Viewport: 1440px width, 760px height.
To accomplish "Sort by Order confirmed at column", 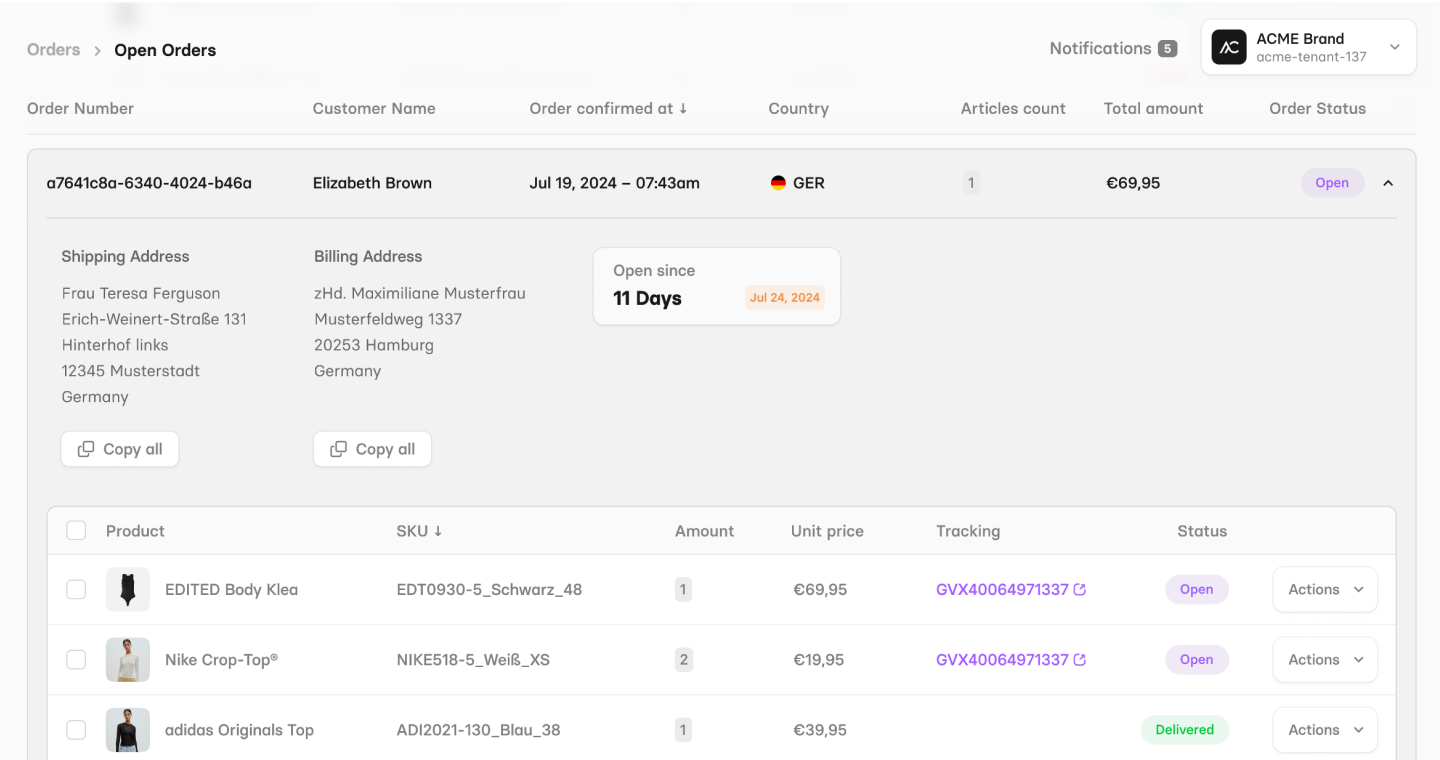I will point(608,108).
